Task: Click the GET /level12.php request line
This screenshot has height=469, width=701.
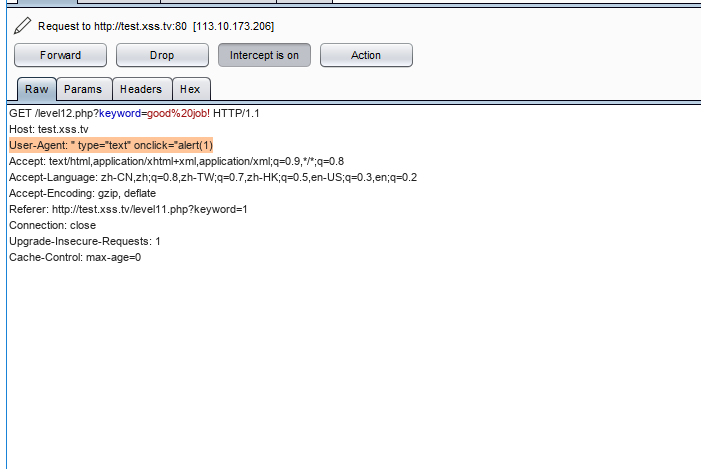Action: click(x=134, y=113)
